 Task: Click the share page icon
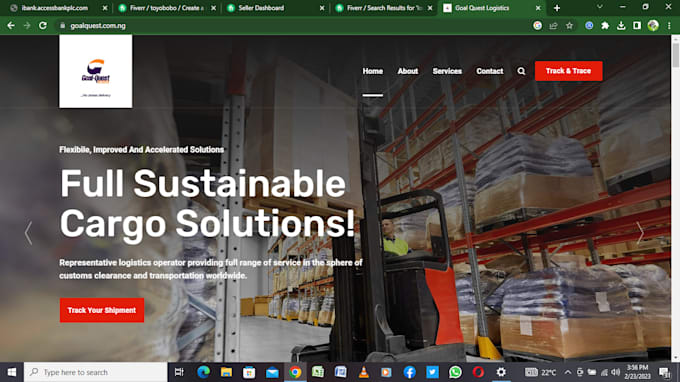point(553,26)
